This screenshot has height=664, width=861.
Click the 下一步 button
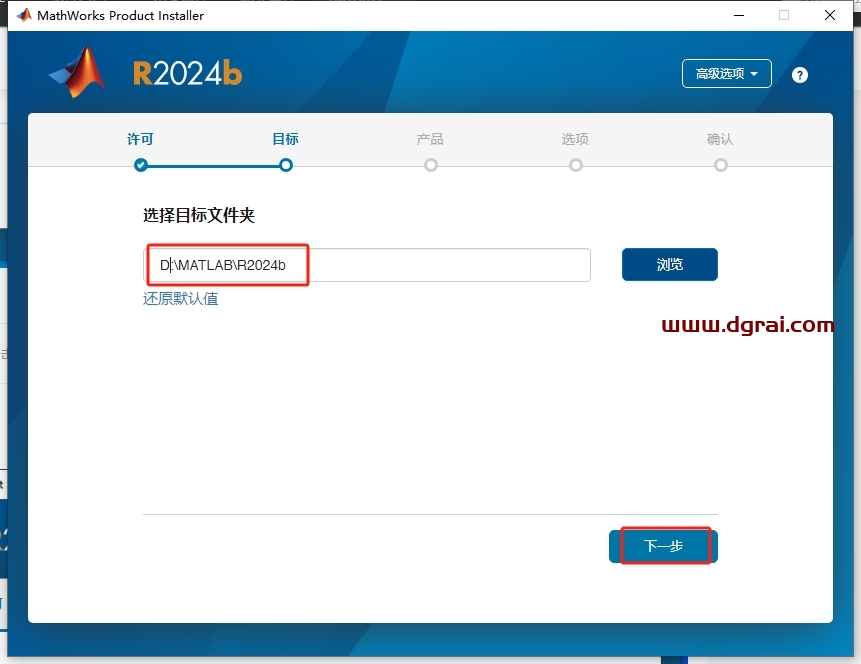point(666,545)
